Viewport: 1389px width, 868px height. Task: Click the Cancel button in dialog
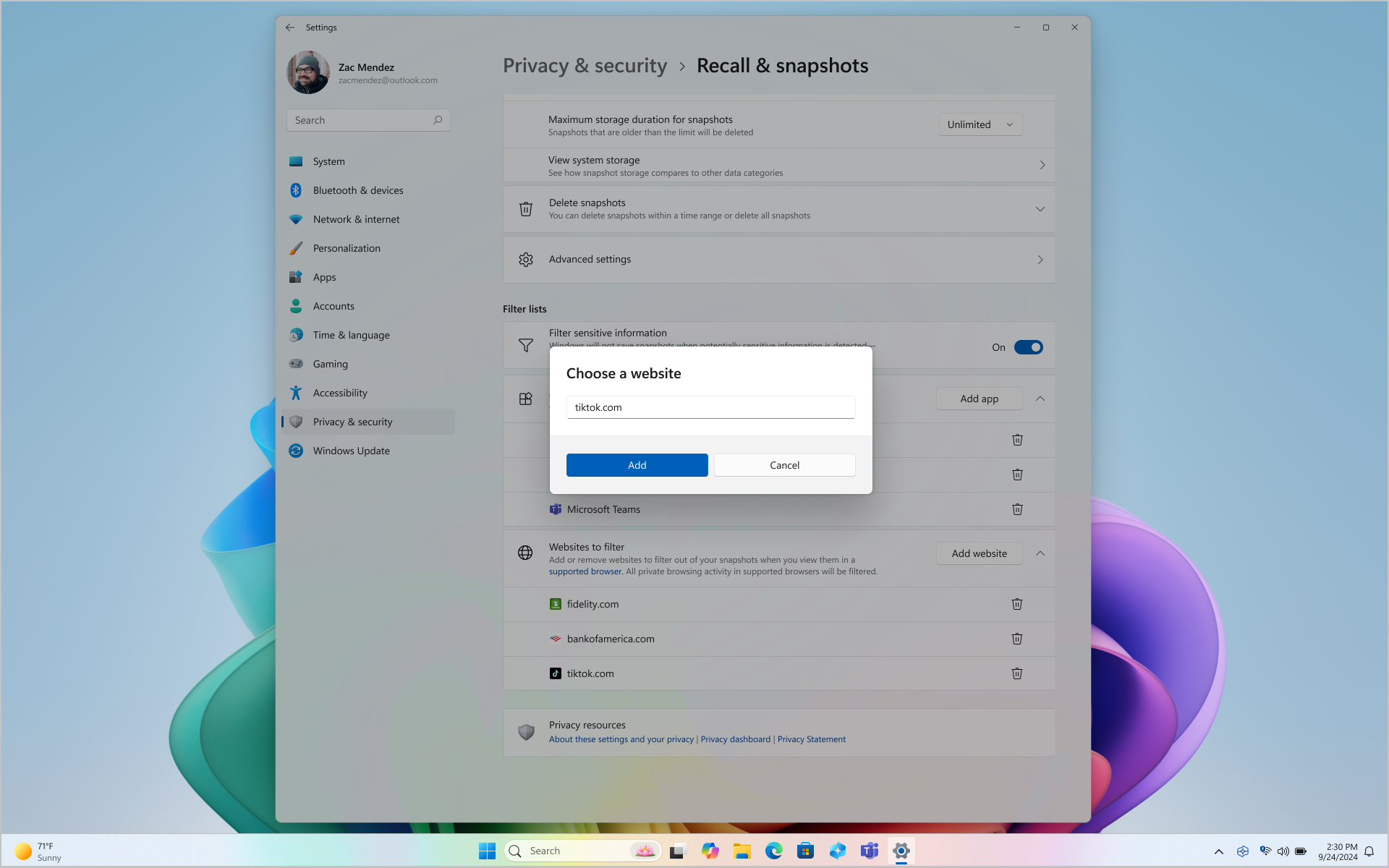(x=784, y=464)
